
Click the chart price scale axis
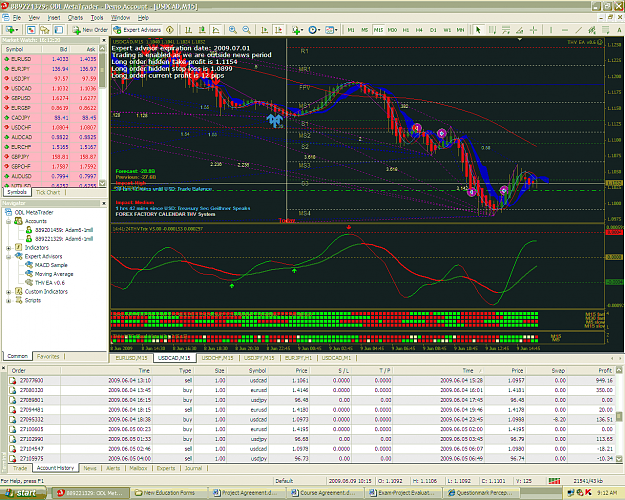coord(614,132)
